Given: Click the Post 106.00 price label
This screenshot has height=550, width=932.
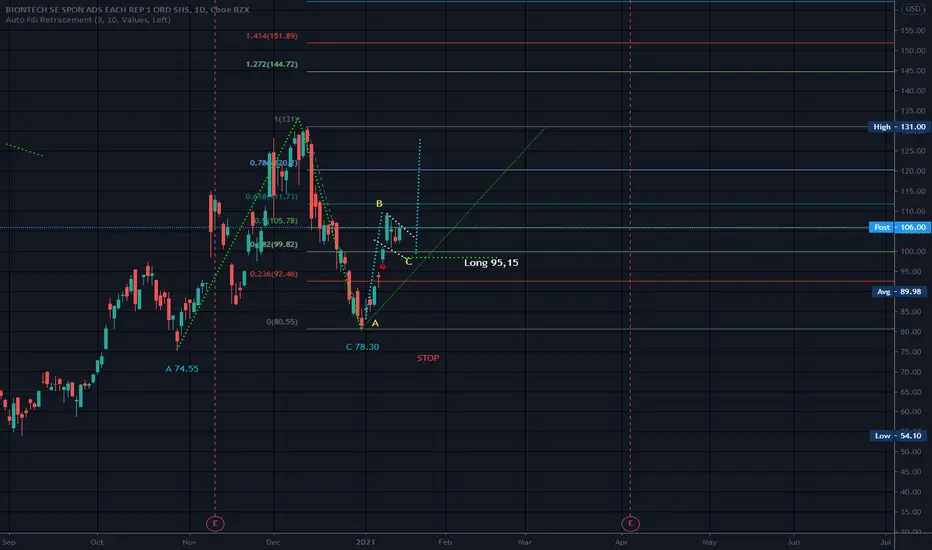Looking at the screenshot, I should (899, 227).
